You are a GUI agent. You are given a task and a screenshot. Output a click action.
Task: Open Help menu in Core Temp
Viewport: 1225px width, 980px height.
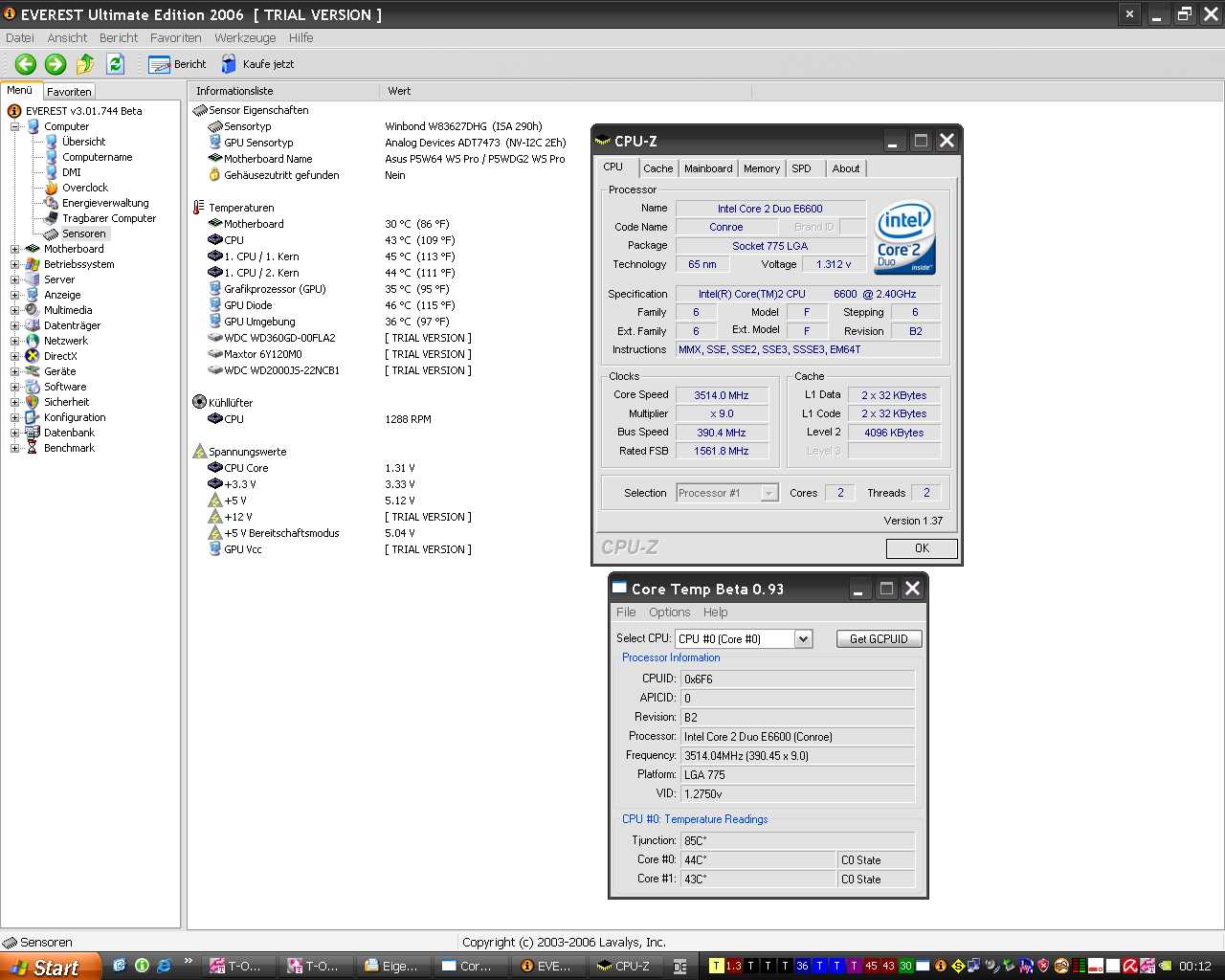coord(716,612)
